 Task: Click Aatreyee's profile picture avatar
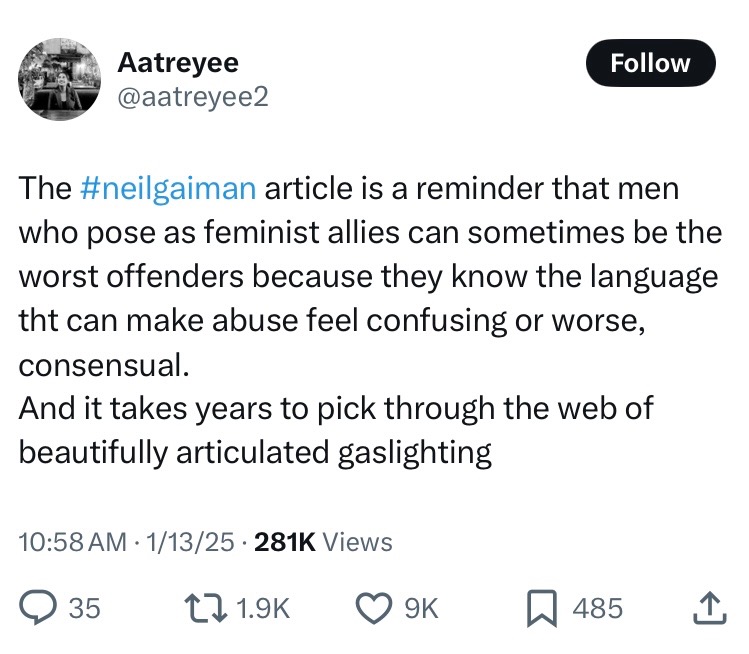tap(60, 80)
